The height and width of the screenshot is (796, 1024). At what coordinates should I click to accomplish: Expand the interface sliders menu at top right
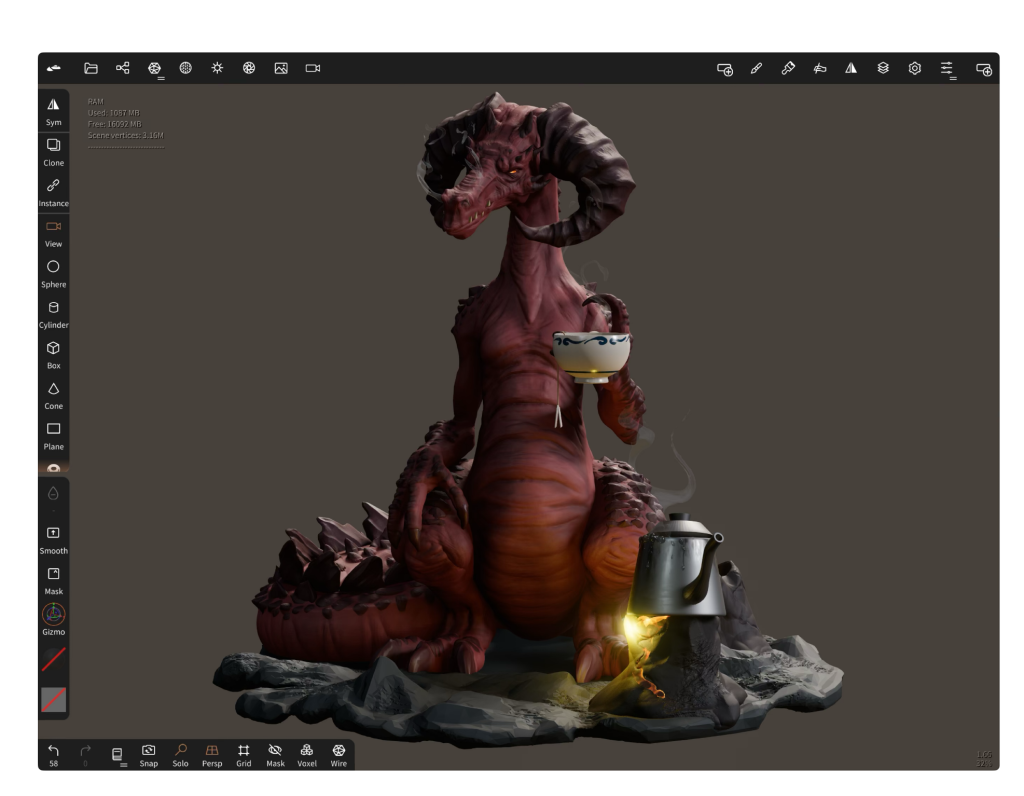[x=946, y=68]
